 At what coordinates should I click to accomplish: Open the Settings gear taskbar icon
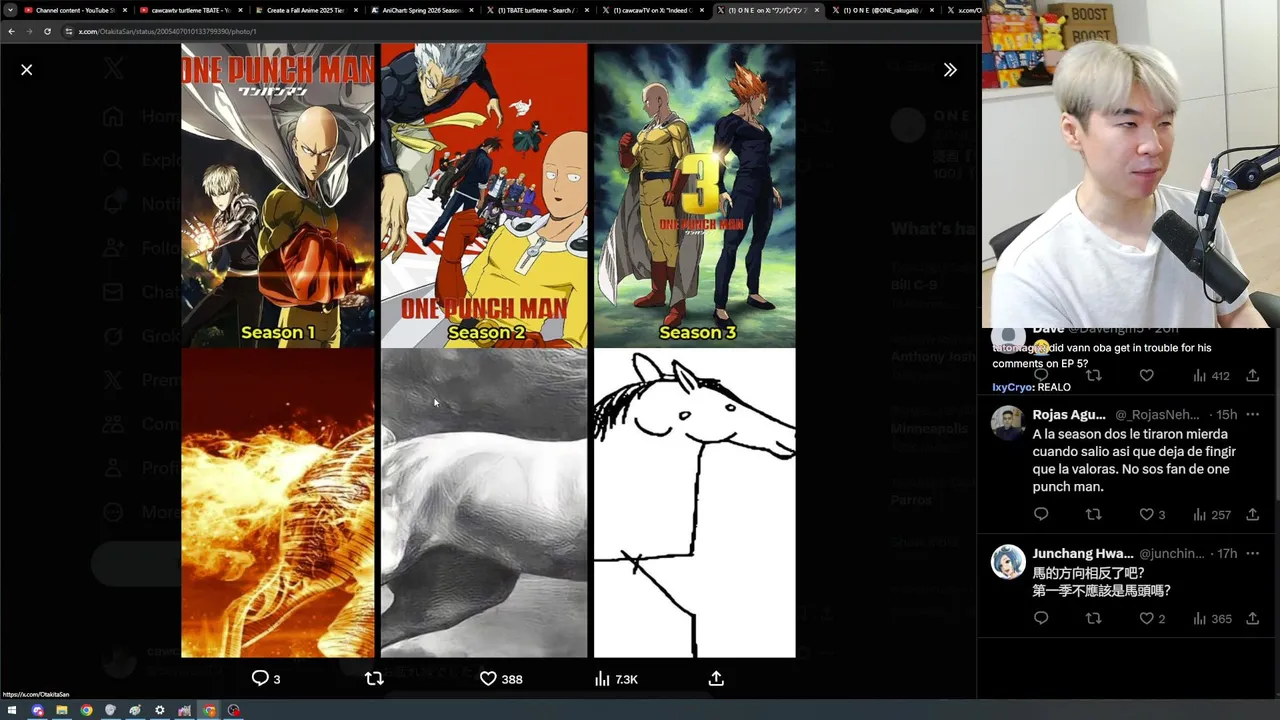coord(159,711)
